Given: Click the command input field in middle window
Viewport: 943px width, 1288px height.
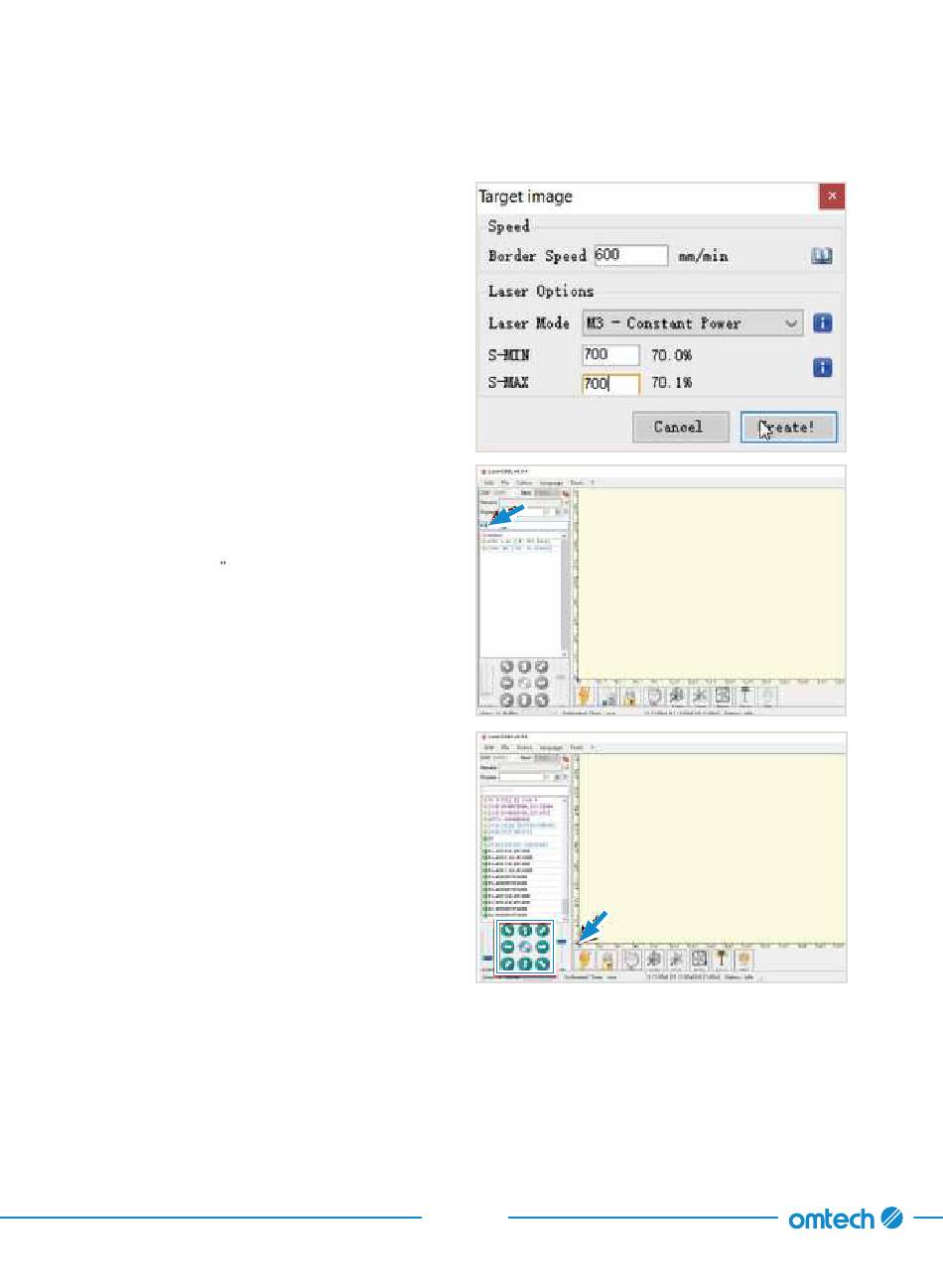Looking at the screenshot, I should pos(525,525).
